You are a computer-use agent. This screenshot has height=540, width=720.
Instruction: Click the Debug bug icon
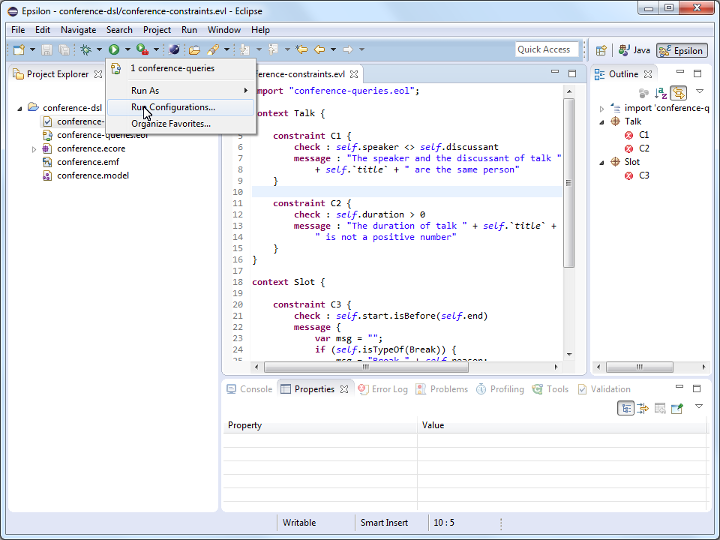click(x=86, y=49)
